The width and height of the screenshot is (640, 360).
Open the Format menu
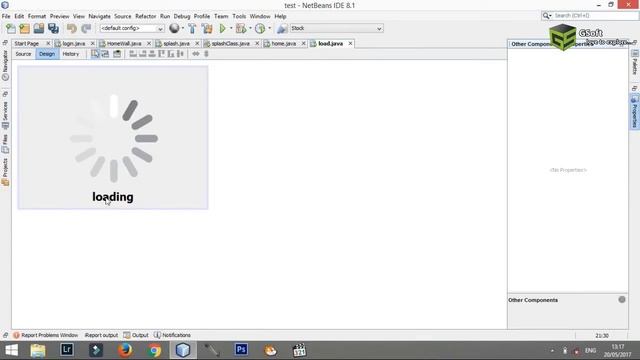click(37, 16)
